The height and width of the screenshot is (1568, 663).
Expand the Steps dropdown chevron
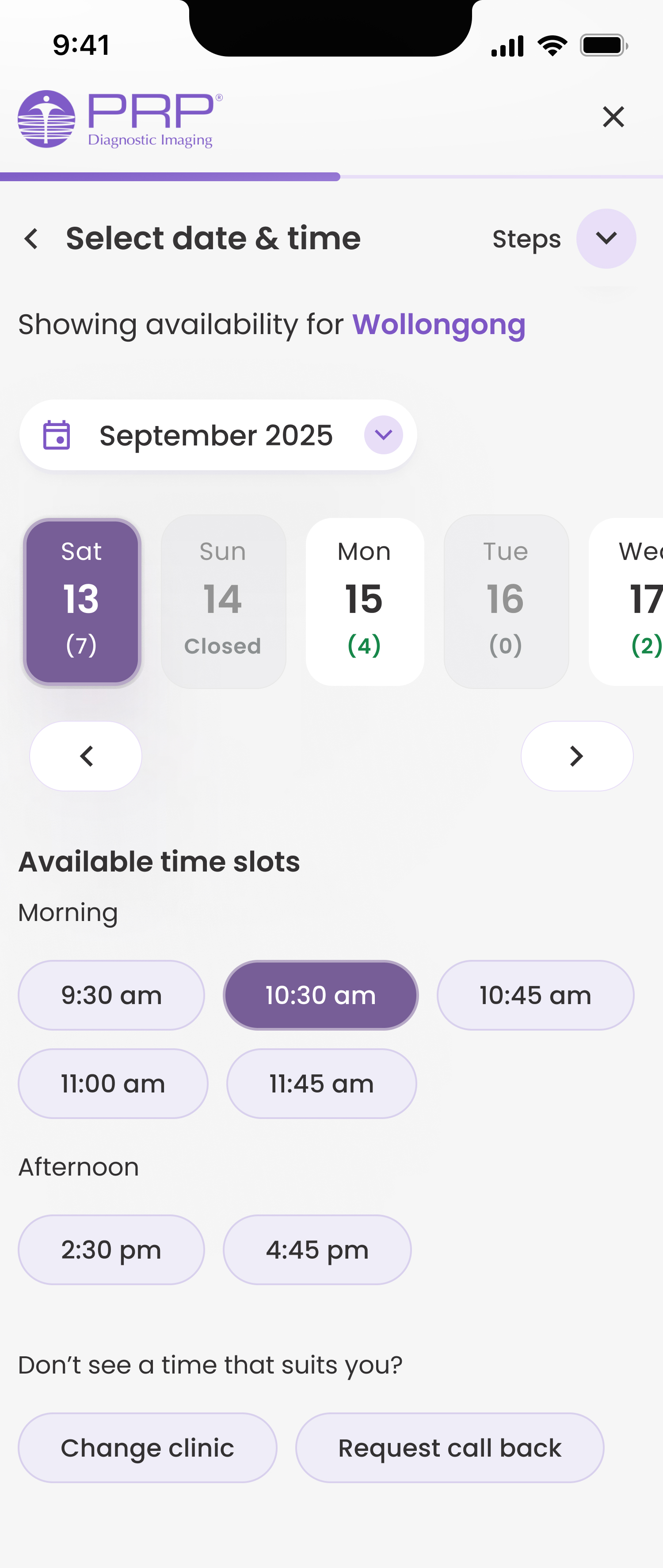point(606,239)
